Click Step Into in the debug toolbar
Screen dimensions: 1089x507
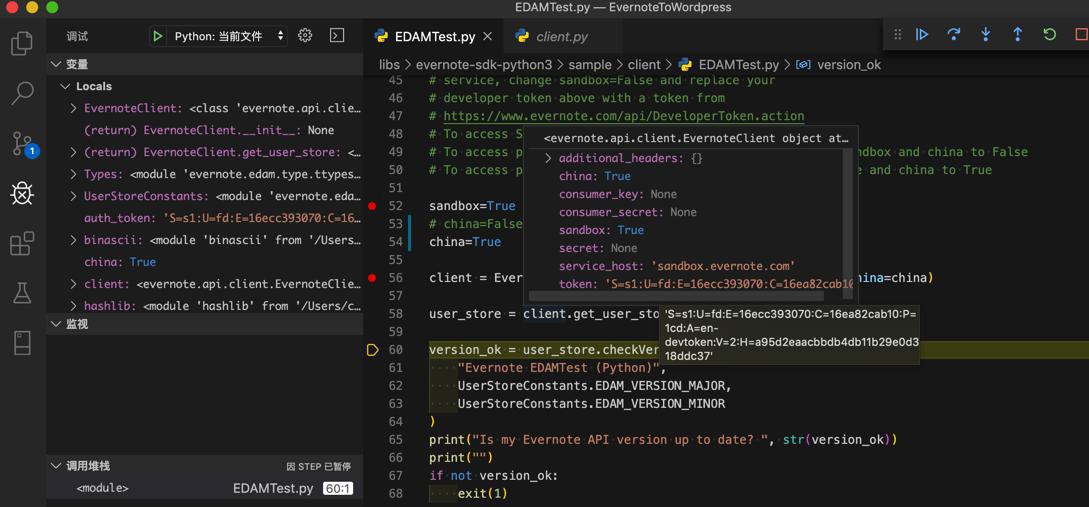click(x=986, y=34)
